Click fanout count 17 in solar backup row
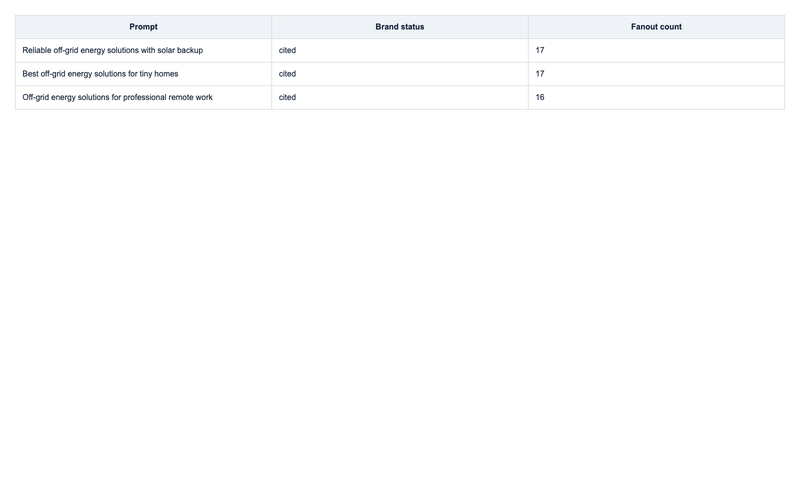The height and width of the screenshot is (500, 800). pyautogui.click(x=540, y=50)
